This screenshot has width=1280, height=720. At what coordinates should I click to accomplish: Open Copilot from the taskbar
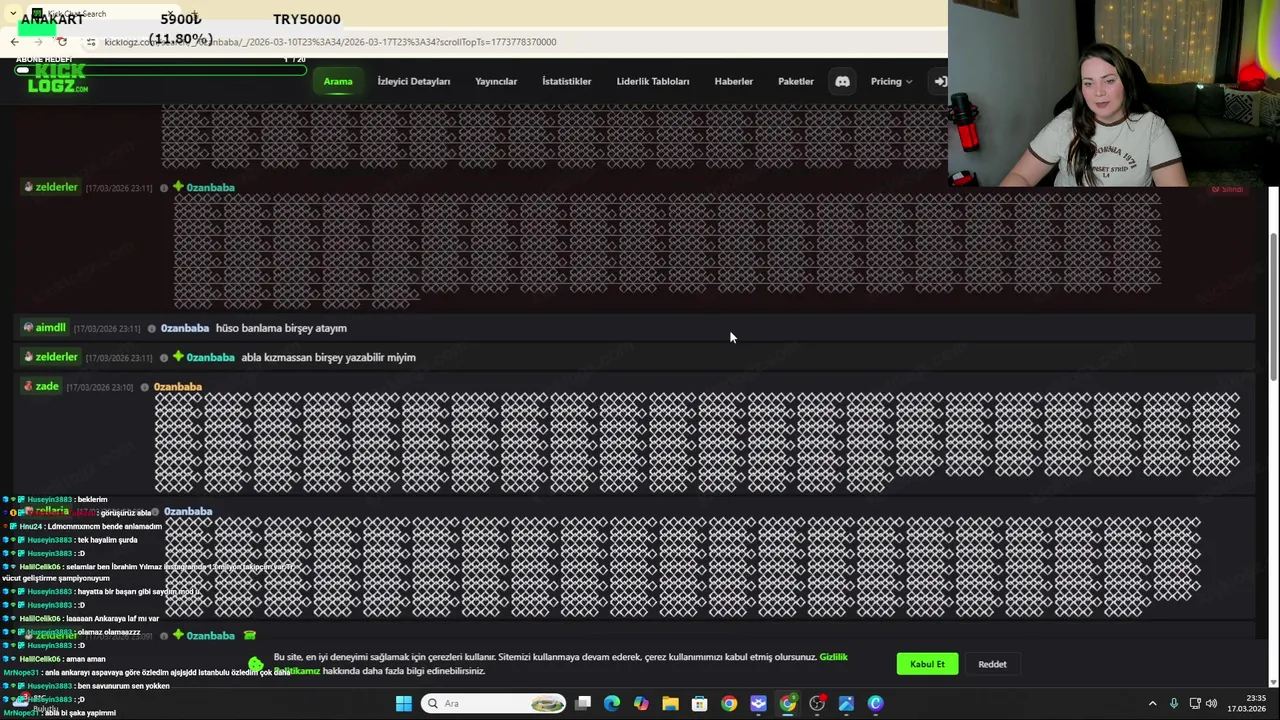click(641, 704)
